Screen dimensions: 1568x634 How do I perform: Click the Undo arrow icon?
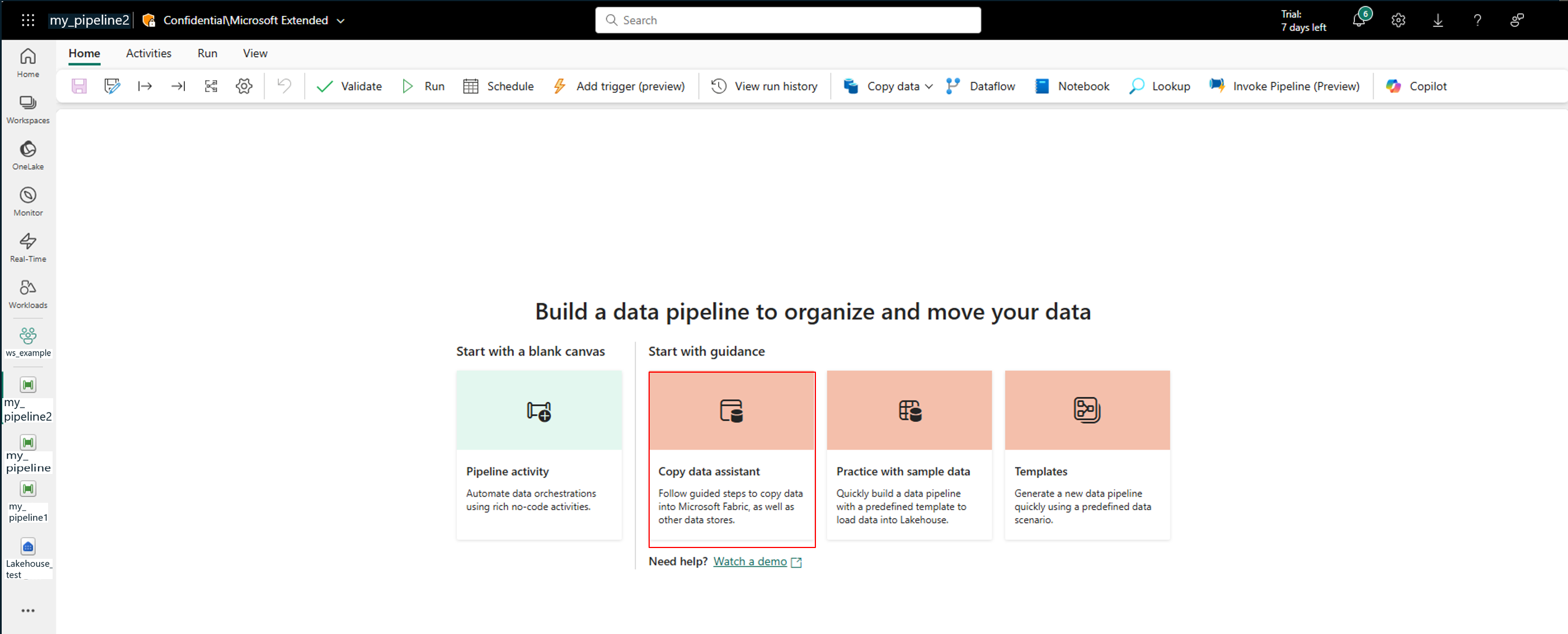click(x=284, y=86)
